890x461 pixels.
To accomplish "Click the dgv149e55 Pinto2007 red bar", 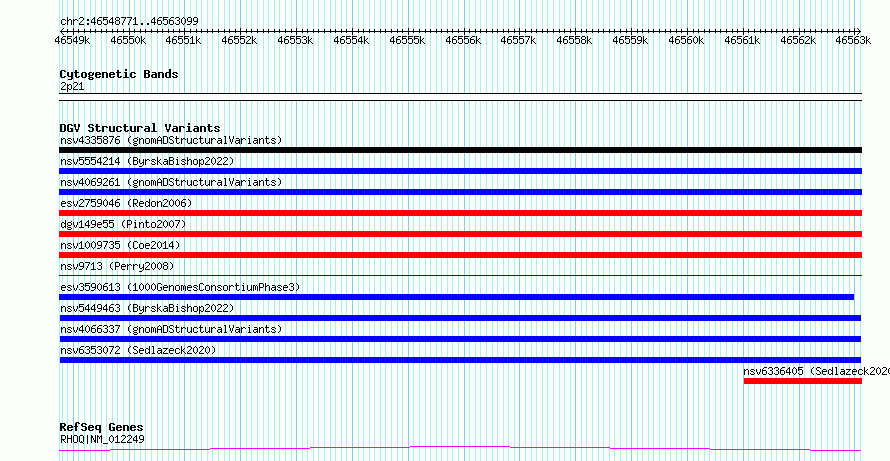I will point(460,234).
